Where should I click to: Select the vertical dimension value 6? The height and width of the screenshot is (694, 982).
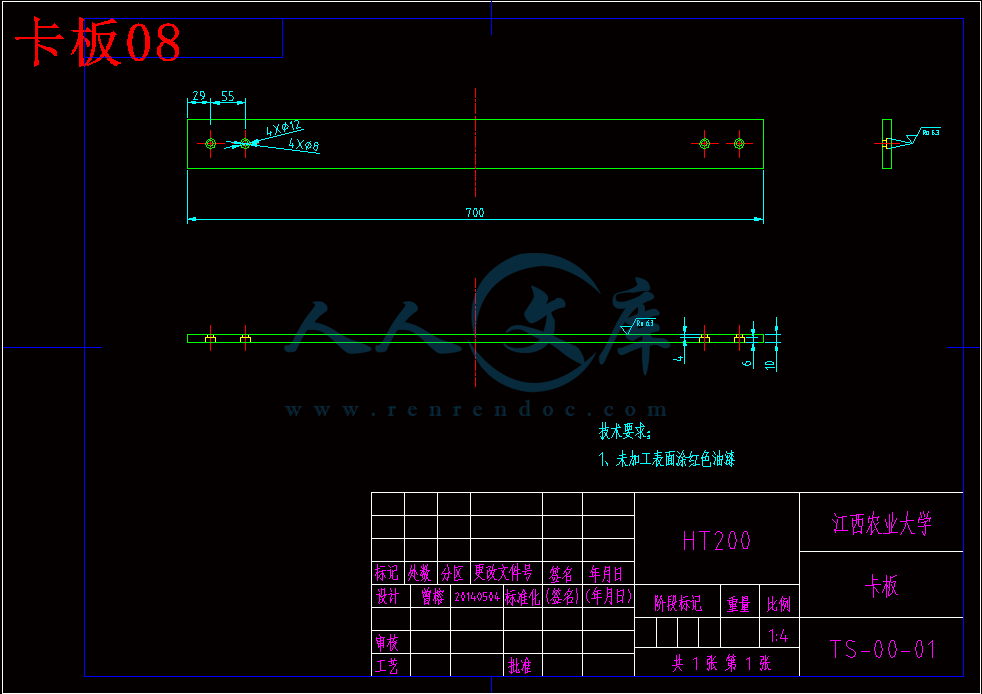point(747,363)
